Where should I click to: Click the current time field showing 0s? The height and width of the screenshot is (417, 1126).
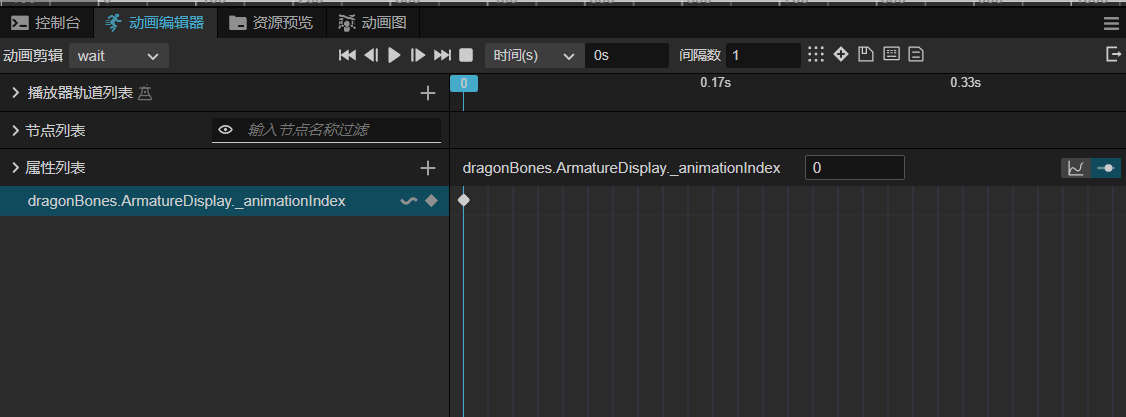pyautogui.click(x=626, y=56)
